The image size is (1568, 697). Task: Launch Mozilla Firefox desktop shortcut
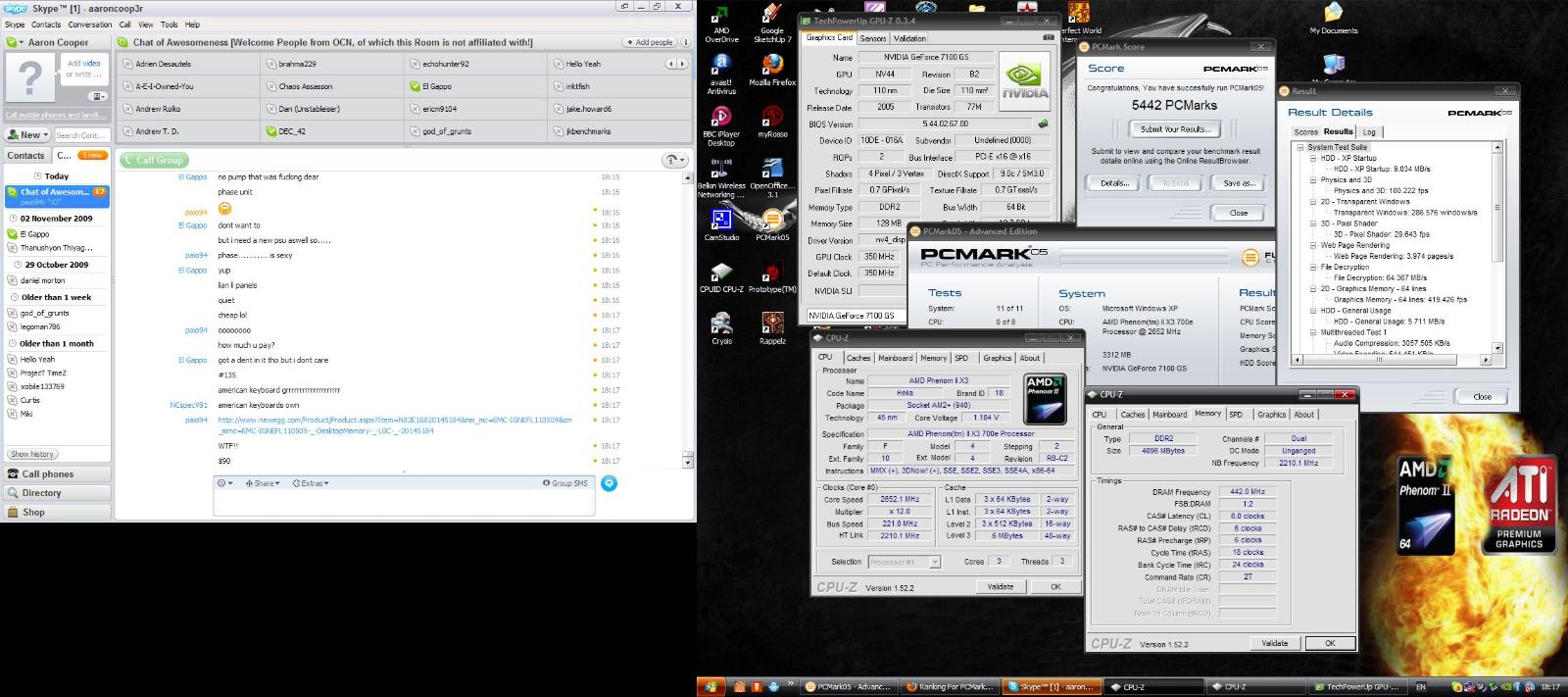click(x=772, y=70)
